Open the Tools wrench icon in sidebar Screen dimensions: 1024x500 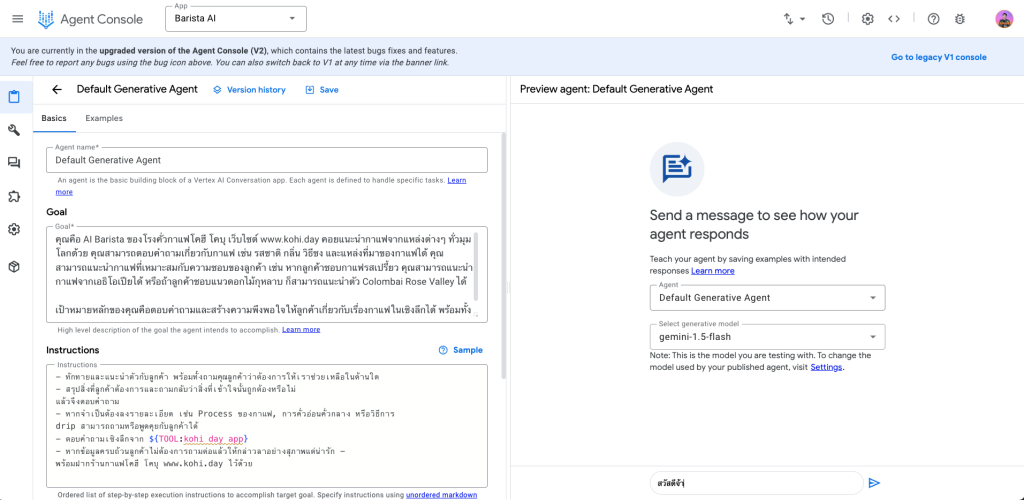coord(14,130)
